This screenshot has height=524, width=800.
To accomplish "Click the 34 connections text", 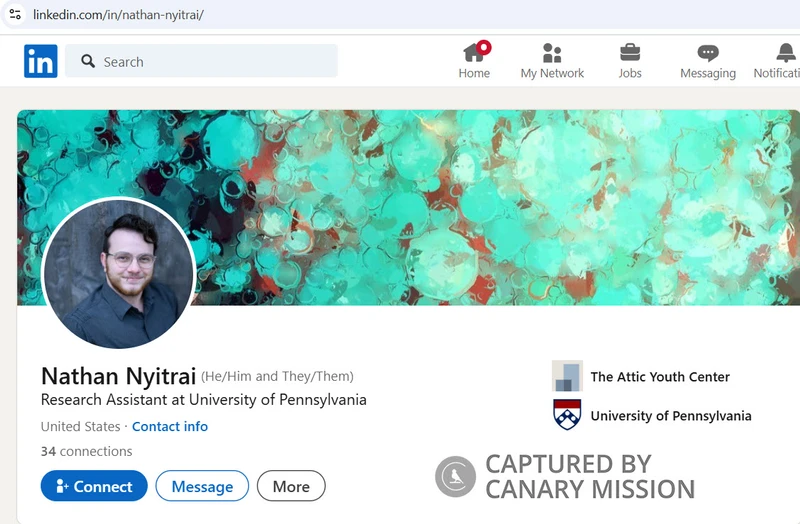I will (86, 452).
